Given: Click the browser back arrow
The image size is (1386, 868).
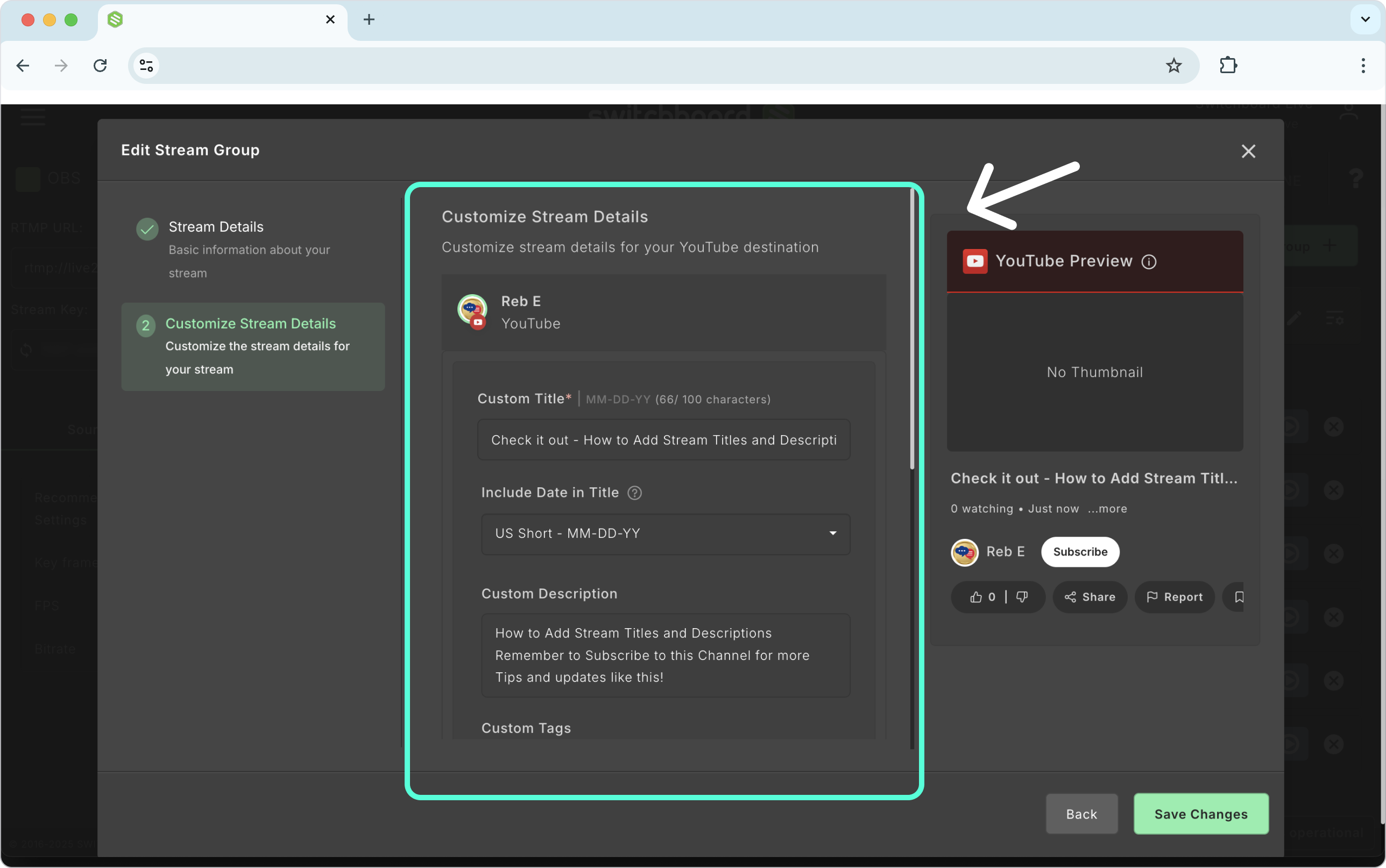Looking at the screenshot, I should [23, 66].
